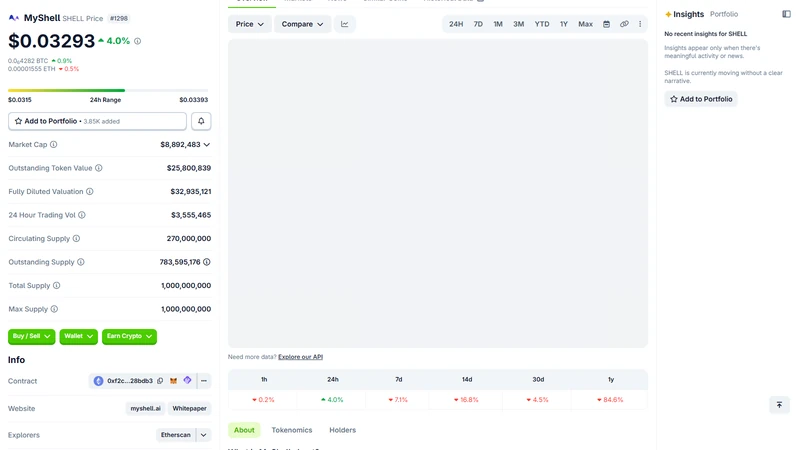Click the Explore our API link
The height and width of the screenshot is (450, 800).
[301, 357]
